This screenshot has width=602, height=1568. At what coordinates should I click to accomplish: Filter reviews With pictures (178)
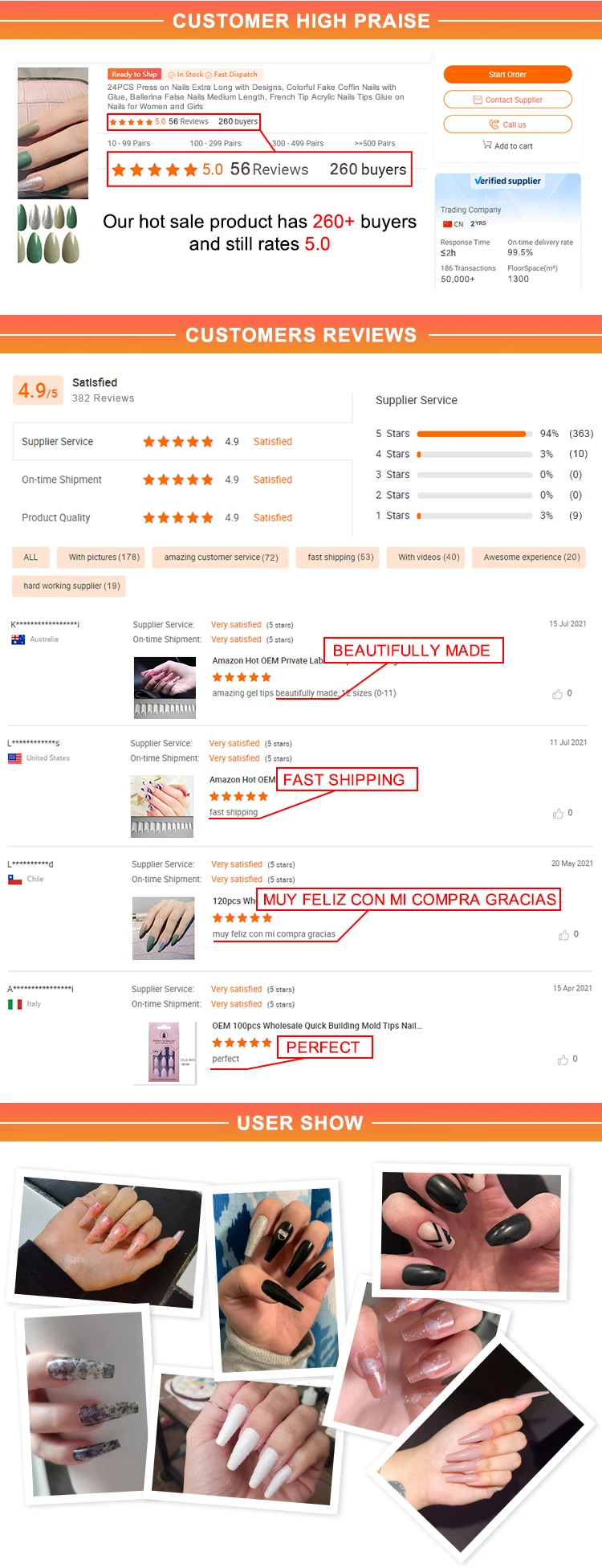click(x=104, y=557)
